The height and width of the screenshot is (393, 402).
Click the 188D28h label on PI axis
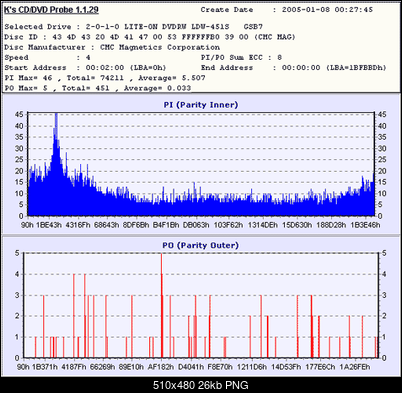click(331, 225)
